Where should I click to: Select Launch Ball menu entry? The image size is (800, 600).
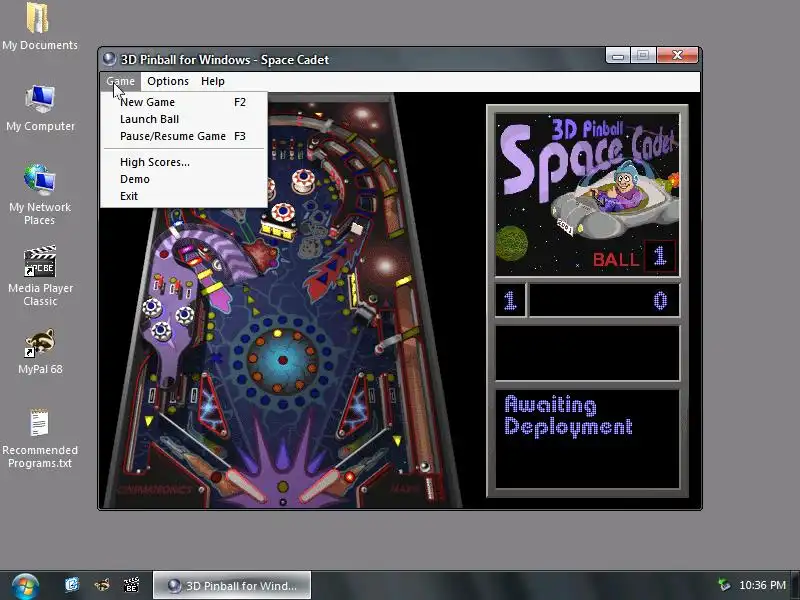(183, 119)
